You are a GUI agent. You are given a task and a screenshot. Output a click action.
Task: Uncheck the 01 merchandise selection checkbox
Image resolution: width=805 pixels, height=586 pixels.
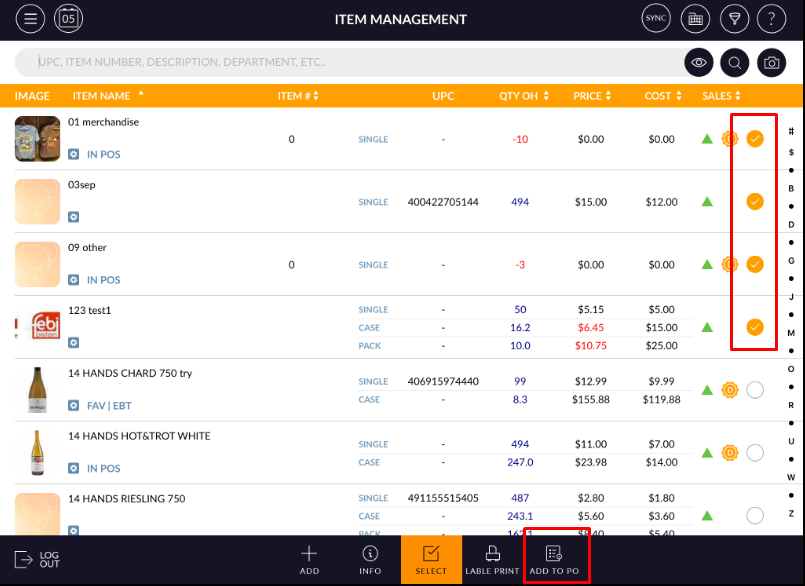[x=755, y=139]
